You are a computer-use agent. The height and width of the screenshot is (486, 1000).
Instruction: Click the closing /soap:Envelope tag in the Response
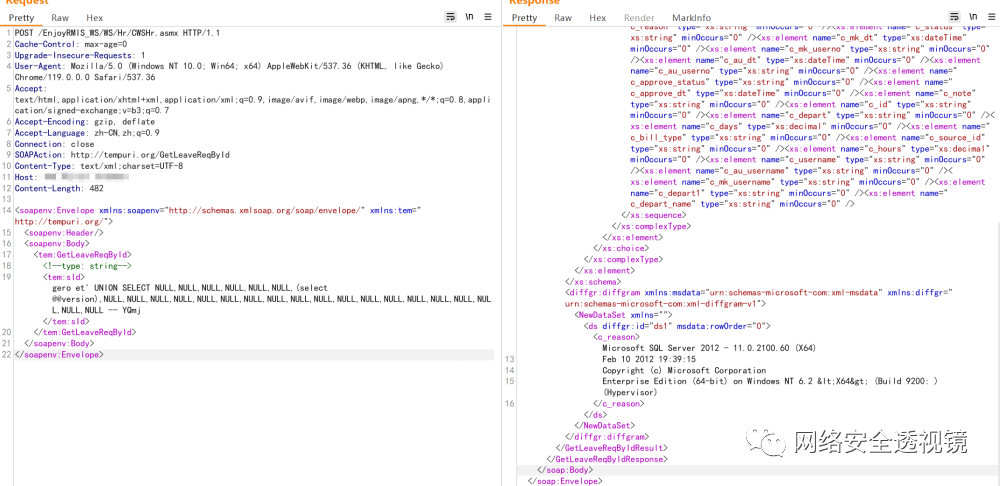click(x=565, y=481)
